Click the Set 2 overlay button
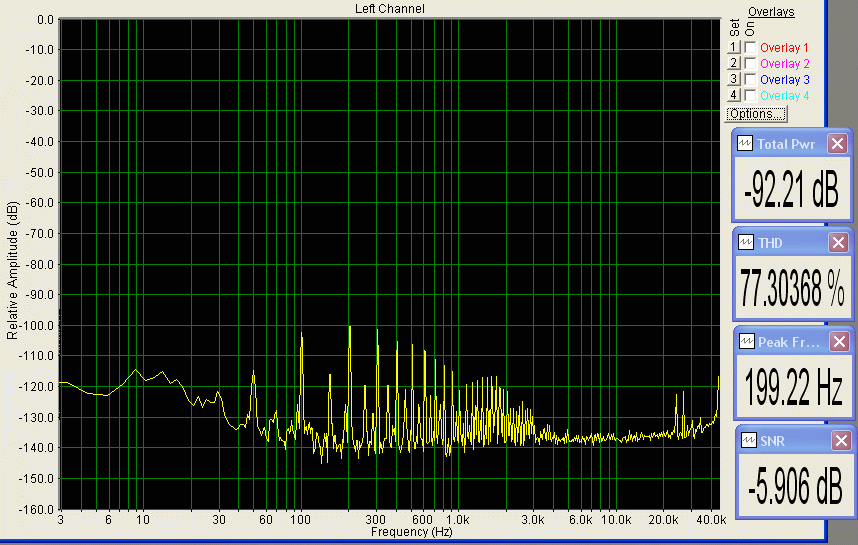Viewport: 858px width, 545px height. 734,63
